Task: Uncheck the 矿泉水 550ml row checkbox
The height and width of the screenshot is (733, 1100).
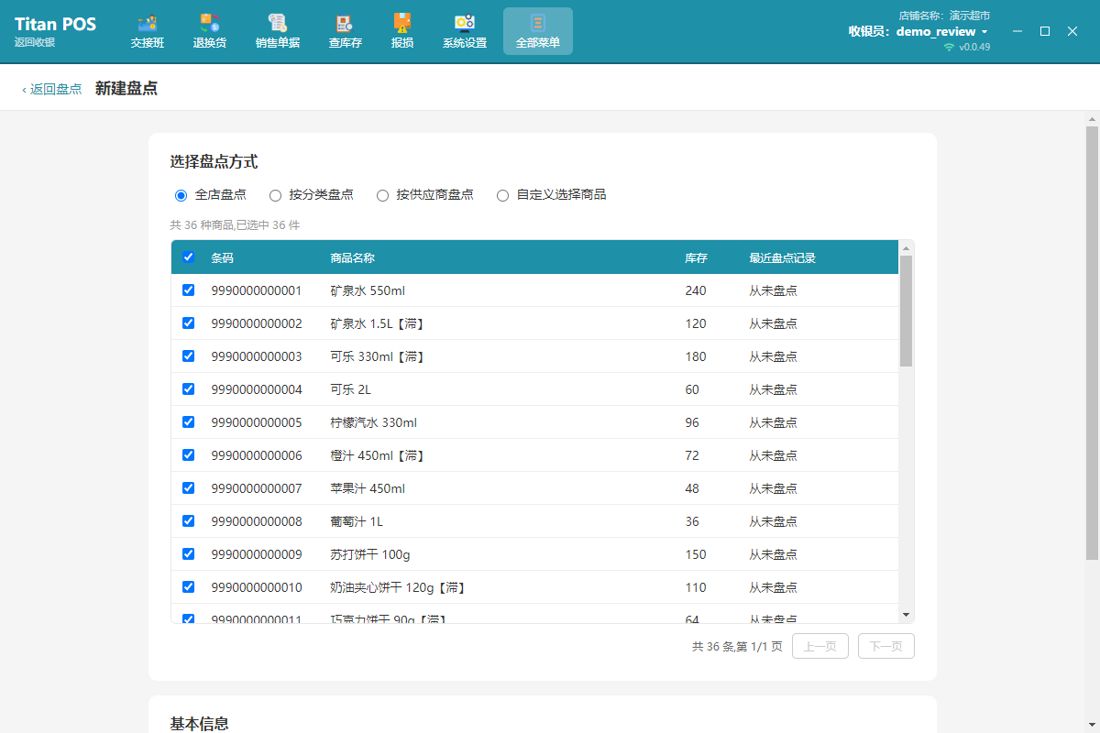Action: coord(188,290)
